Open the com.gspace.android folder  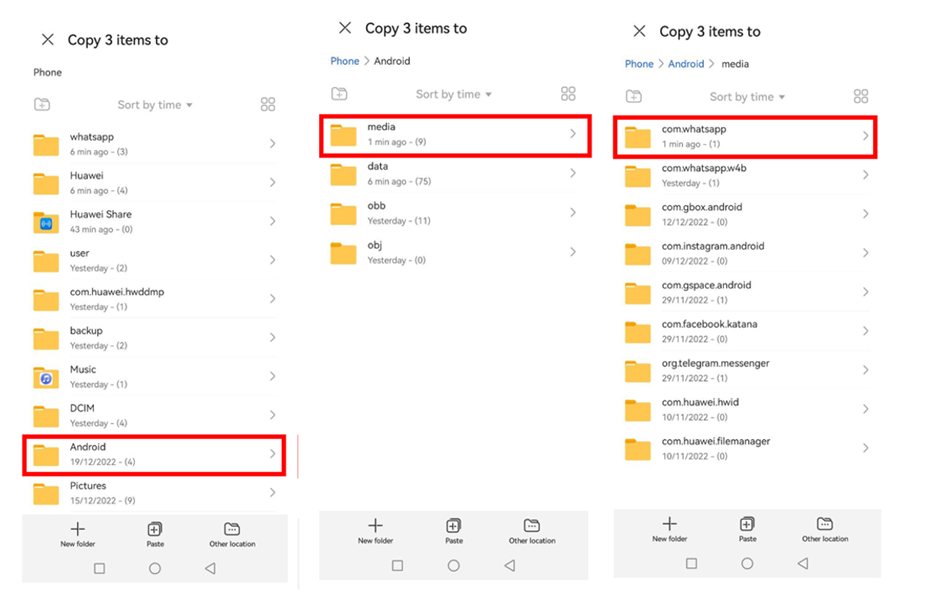pos(748,292)
